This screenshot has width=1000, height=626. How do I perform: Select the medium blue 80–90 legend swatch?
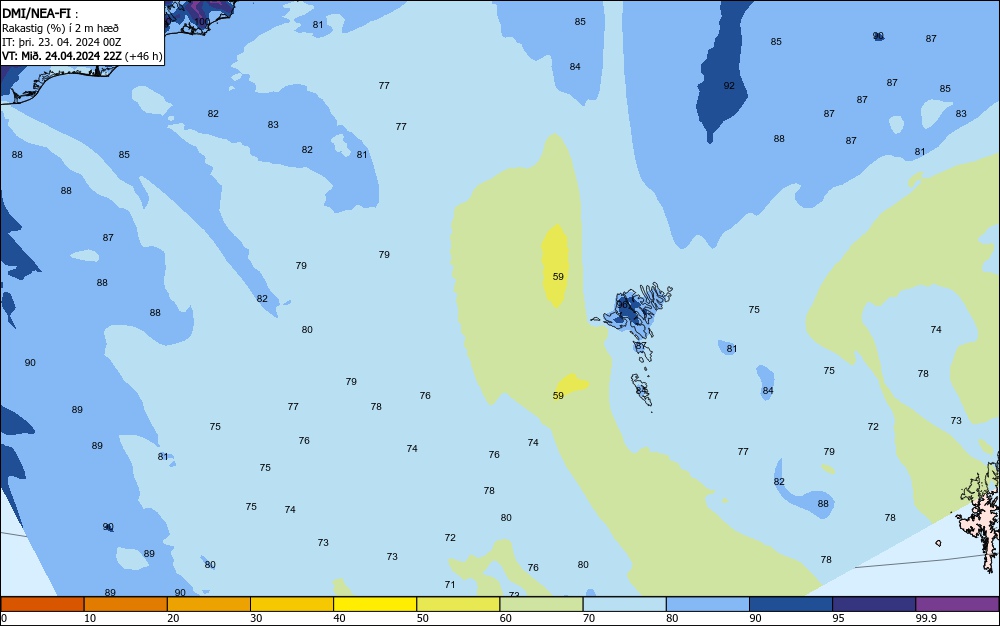click(x=708, y=604)
